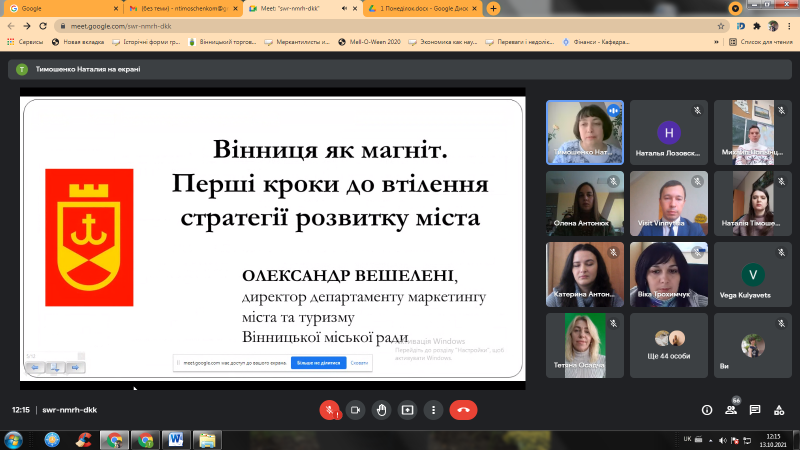Open the Фінанси - Кафедра bookmark
The height and width of the screenshot is (450, 800).
click(595, 42)
